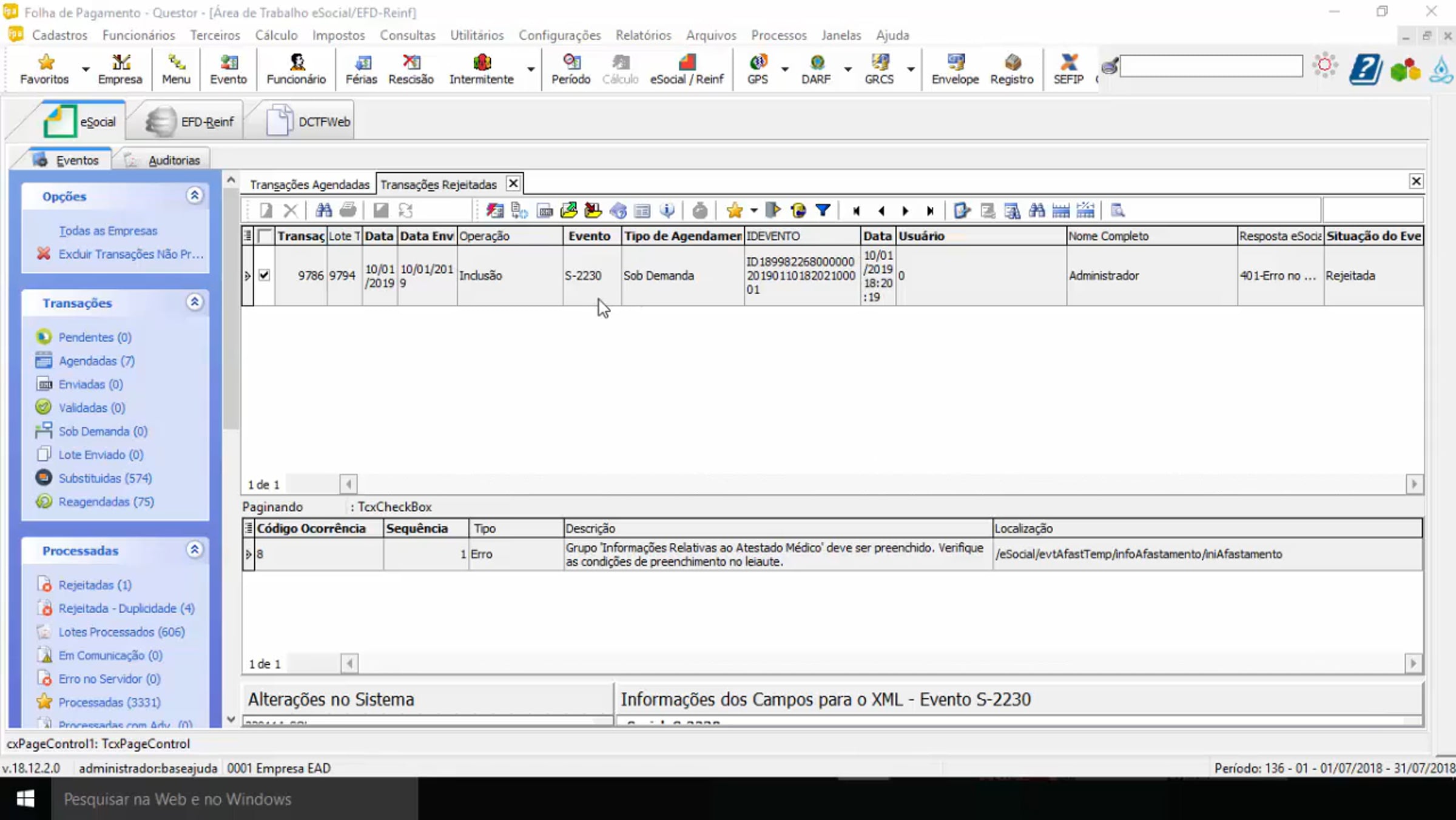Click the SEFIP toolbar icon
This screenshot has height=820, width=1456.
tap(1068, 69)
